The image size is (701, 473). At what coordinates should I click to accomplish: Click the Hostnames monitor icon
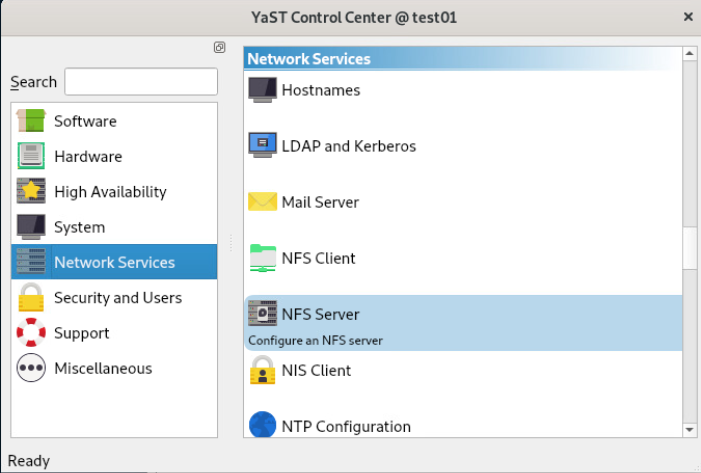click(x=262, y=90)
